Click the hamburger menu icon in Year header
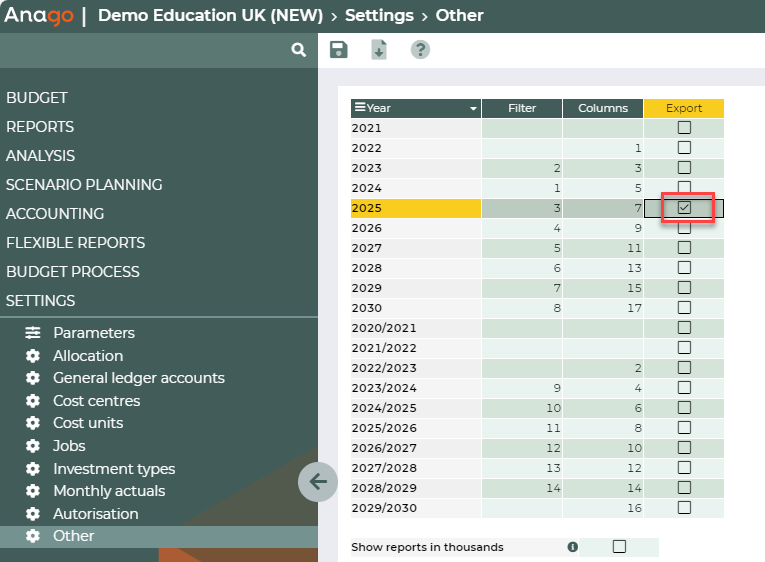 pos(360,107)
